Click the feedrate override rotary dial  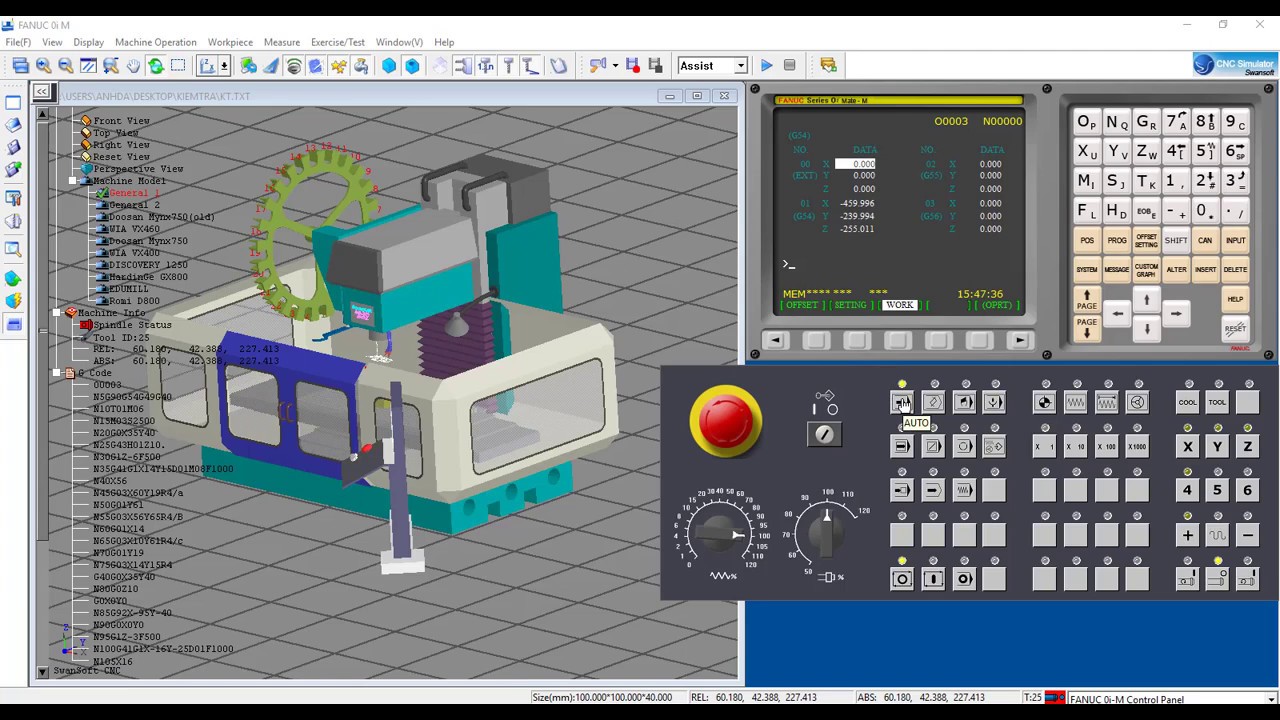tap(720, 532)
